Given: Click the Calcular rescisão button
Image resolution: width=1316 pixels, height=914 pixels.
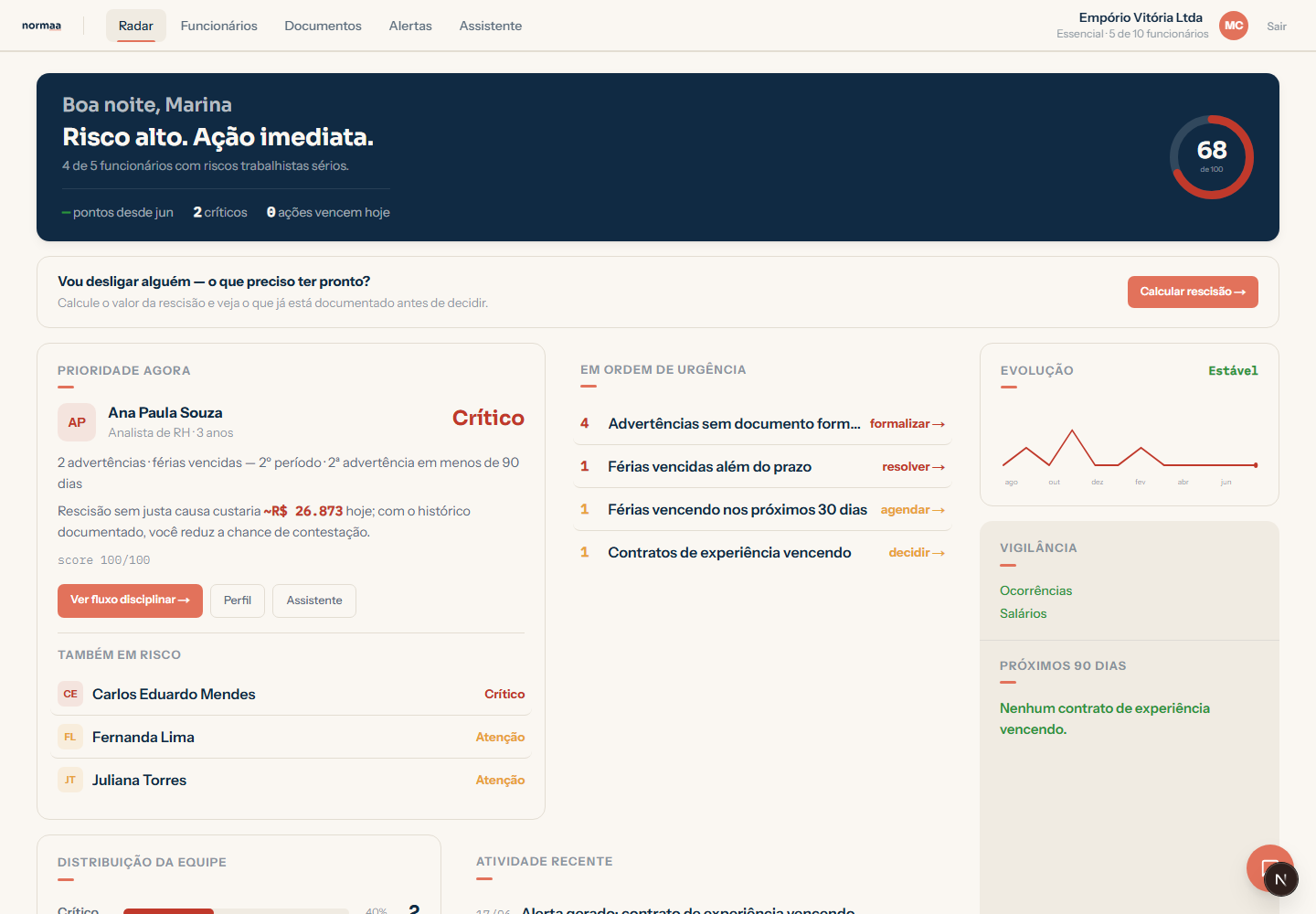Looking at the screenshot, I should pos(1193,292).
